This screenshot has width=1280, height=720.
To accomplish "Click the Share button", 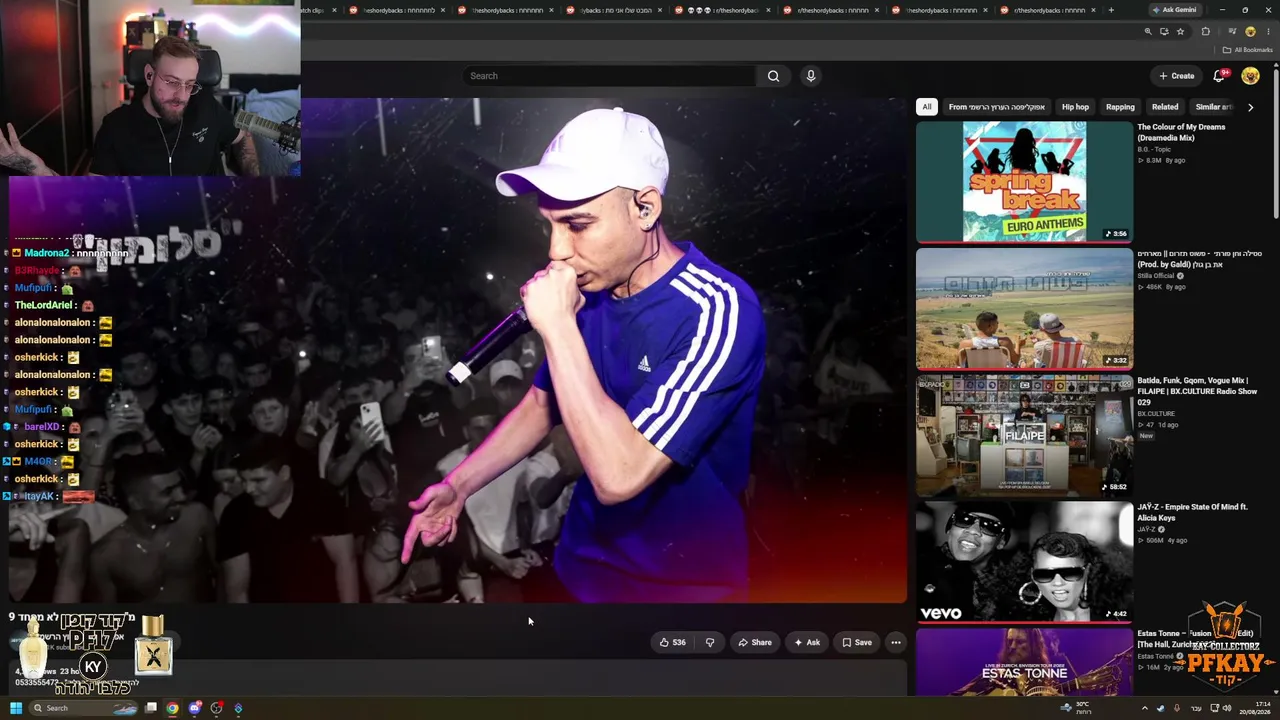I will [x=755, y=643].
